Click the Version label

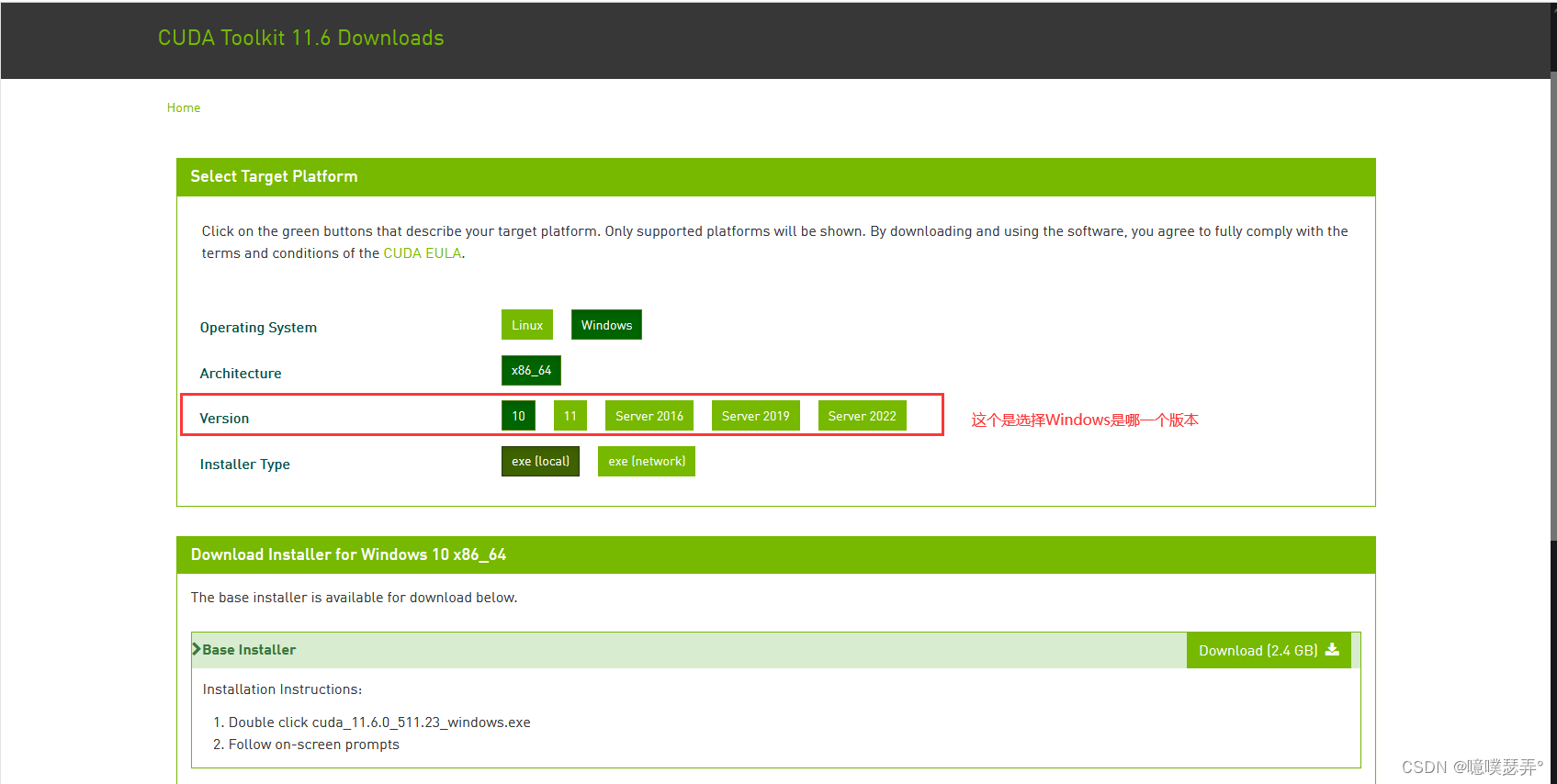224,419
